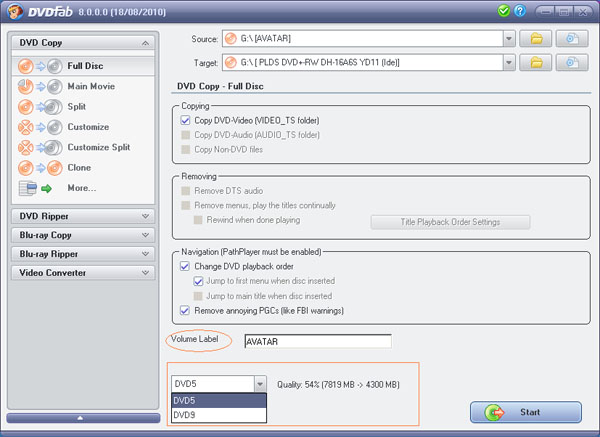Click the Clone mode disc icon
The image size is (600, 437).
point(40,168)
